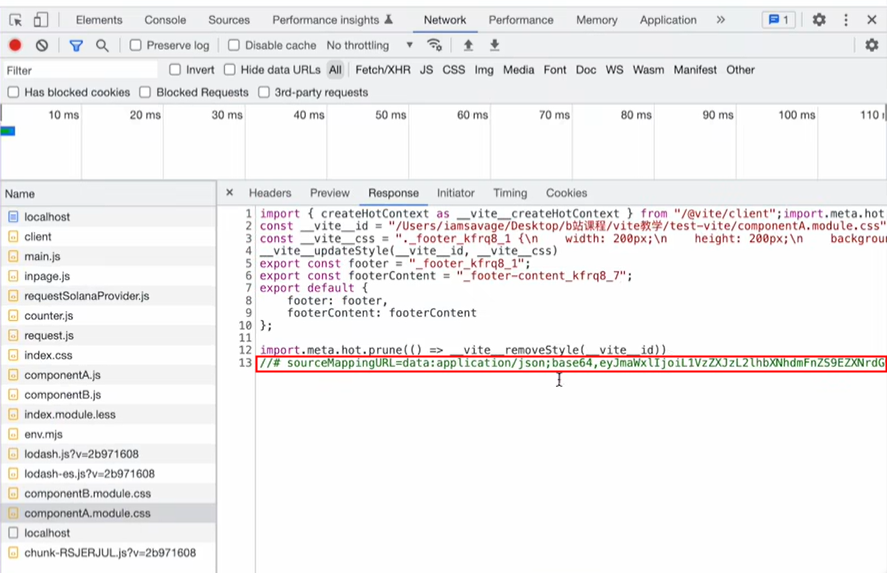The image size is (887, 573).
Task: Click the import HAR file upload icon
Action: pyautogui.click(x=468, y=45)
